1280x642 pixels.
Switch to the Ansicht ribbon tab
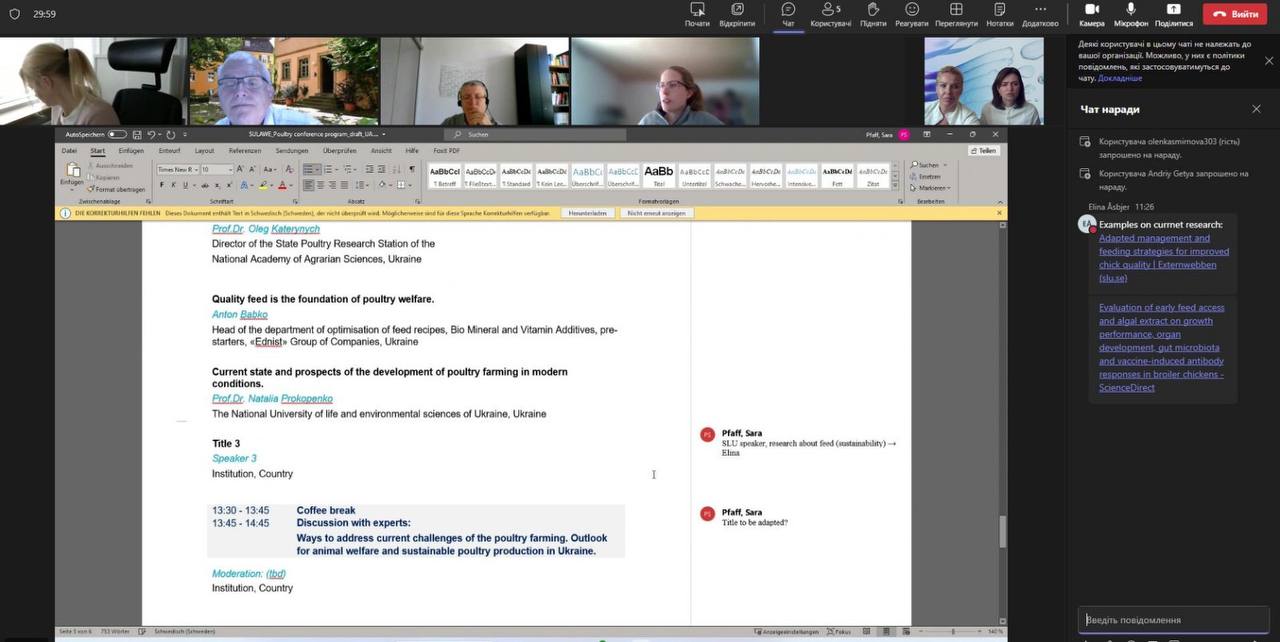(381, 151)
